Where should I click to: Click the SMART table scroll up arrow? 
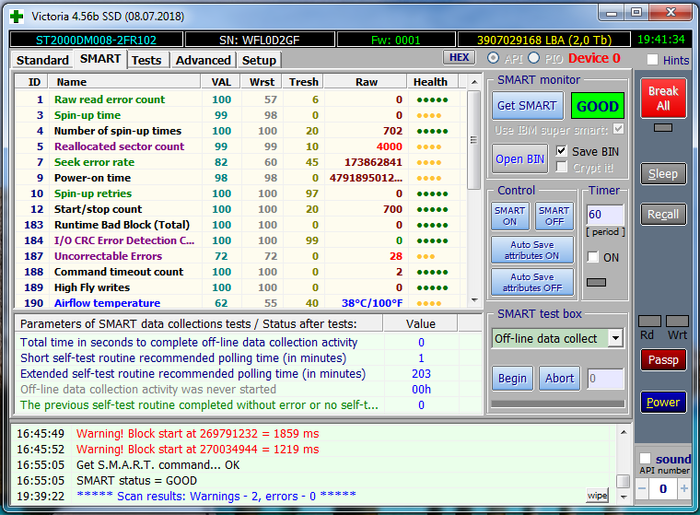[x=475, y=82]
